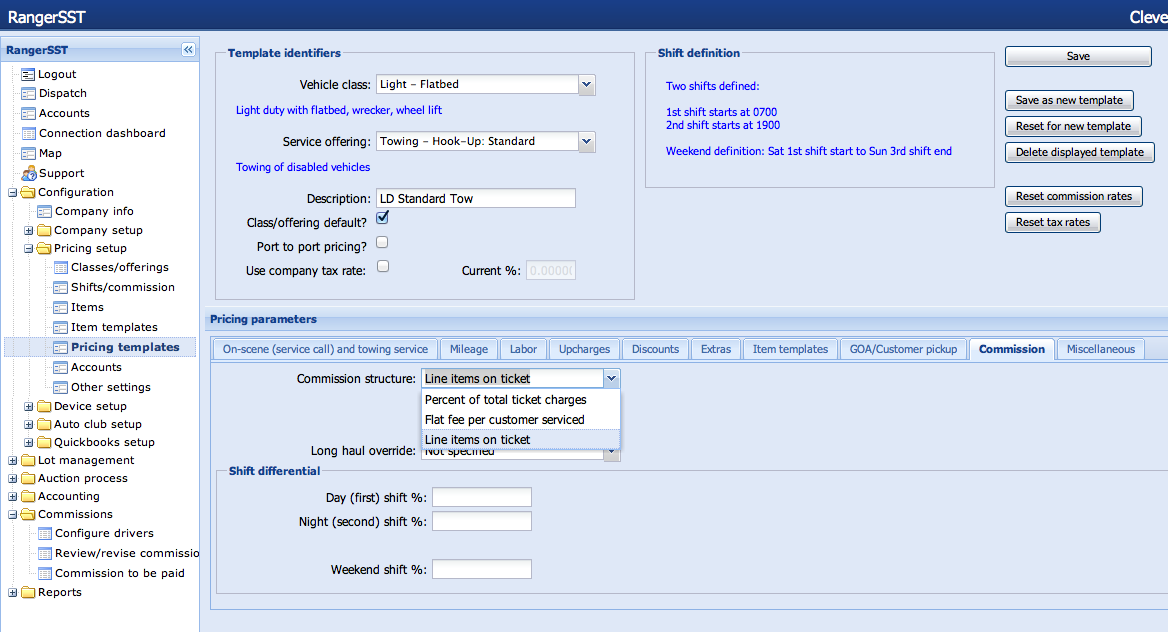
Task: Open the Service offering dropdown
Action: coord(586,142)
